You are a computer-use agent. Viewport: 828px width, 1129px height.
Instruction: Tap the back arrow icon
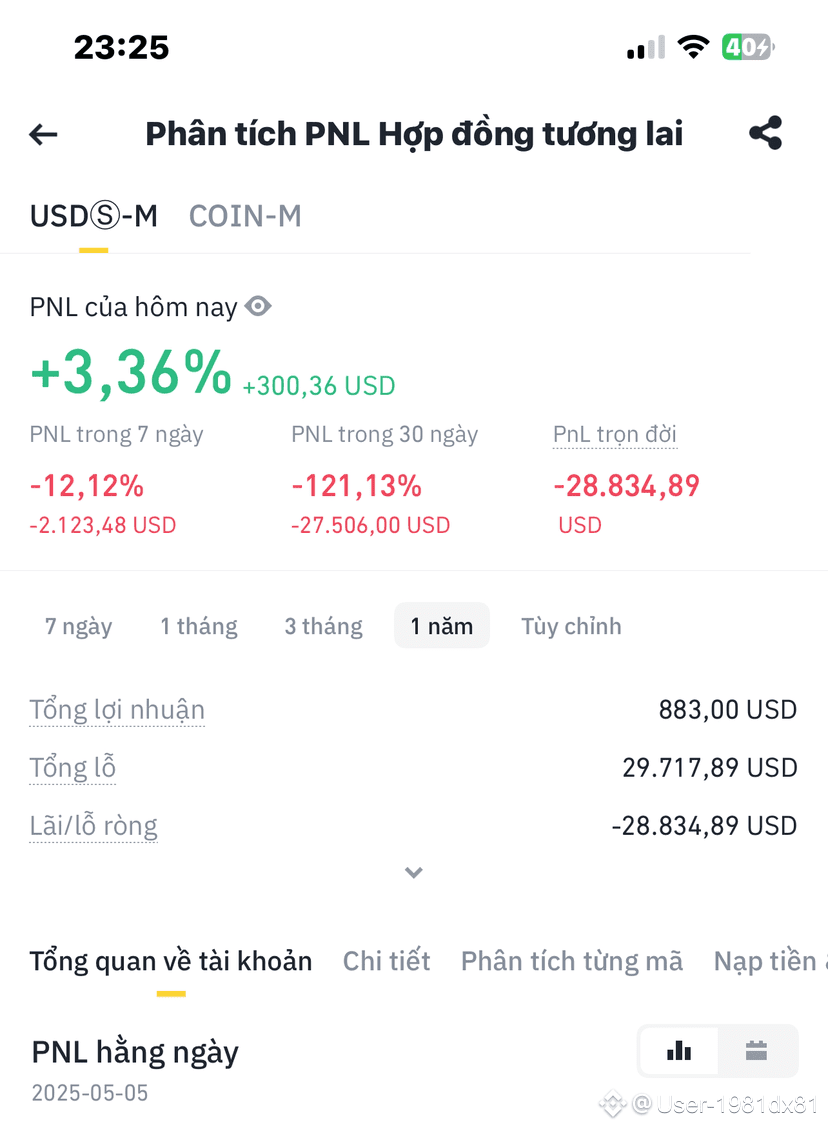pyautogui.click(x=43, y=134)
